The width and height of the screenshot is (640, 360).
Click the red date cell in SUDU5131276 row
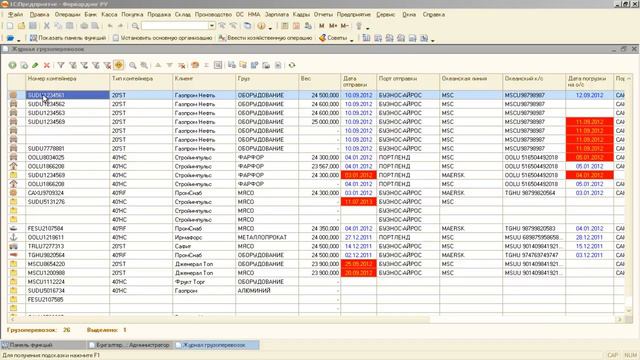pos(358,202)
